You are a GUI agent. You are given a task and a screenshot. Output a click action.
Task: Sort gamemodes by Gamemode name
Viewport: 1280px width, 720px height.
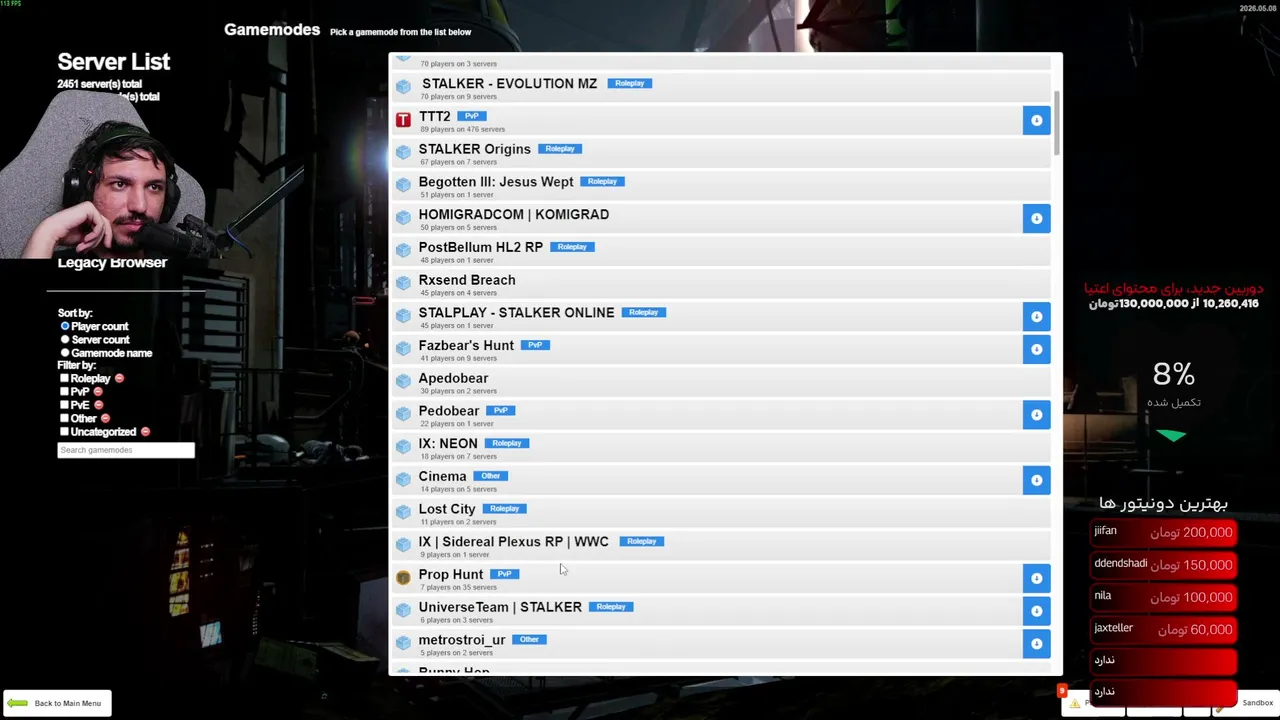(65, 353)
